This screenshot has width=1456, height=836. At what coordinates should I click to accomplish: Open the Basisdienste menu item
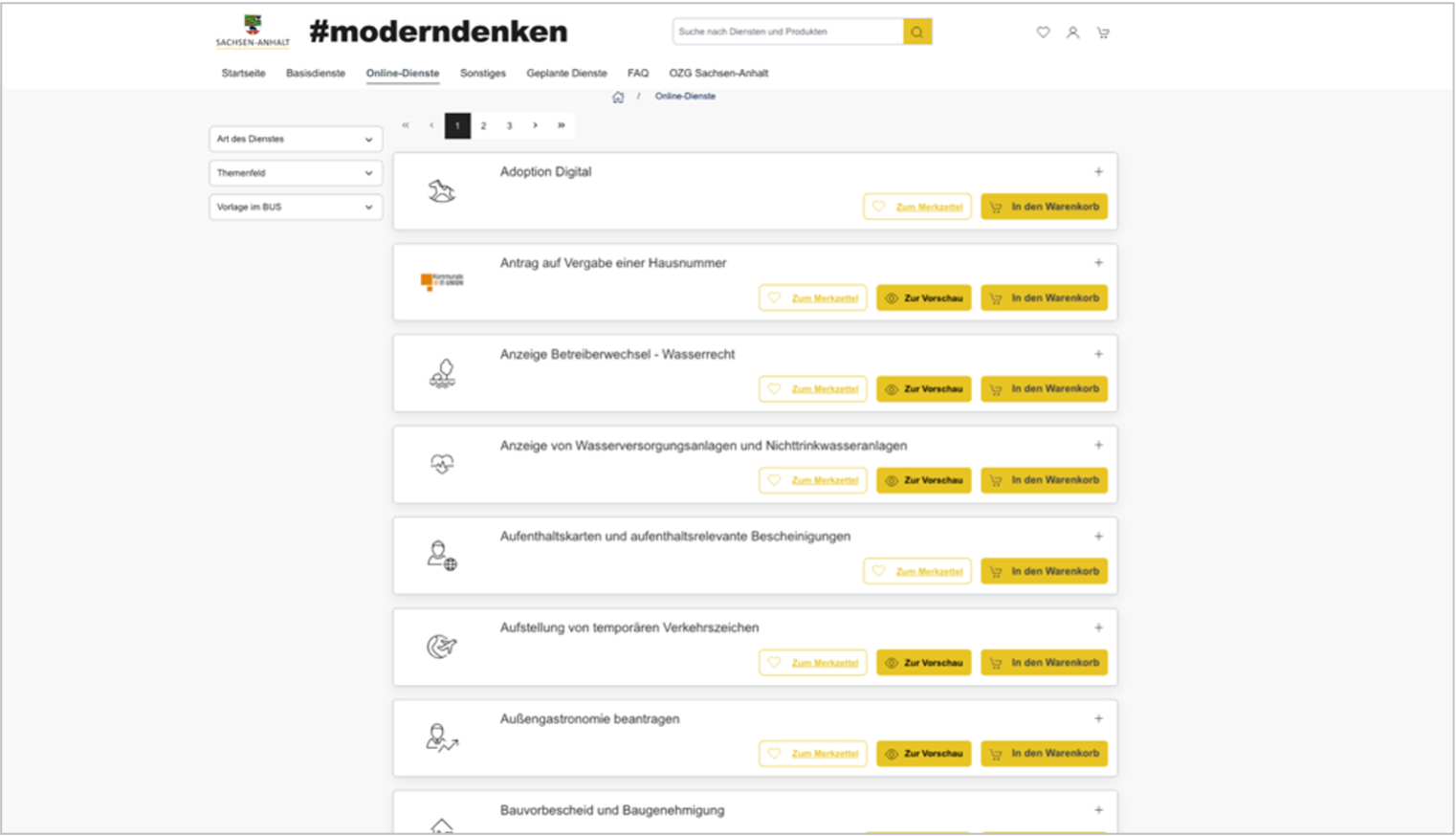[x=316, y=73]
